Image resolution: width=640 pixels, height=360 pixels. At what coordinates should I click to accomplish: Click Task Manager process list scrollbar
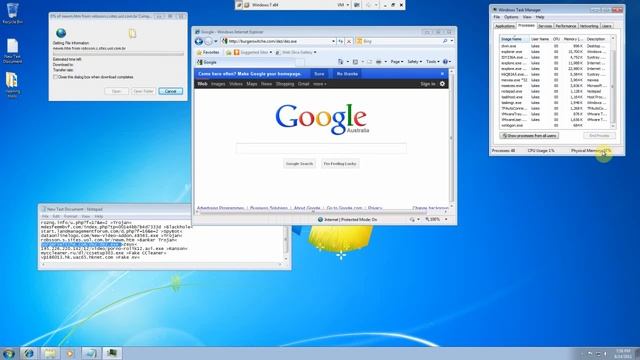click(x=613, y=82)
